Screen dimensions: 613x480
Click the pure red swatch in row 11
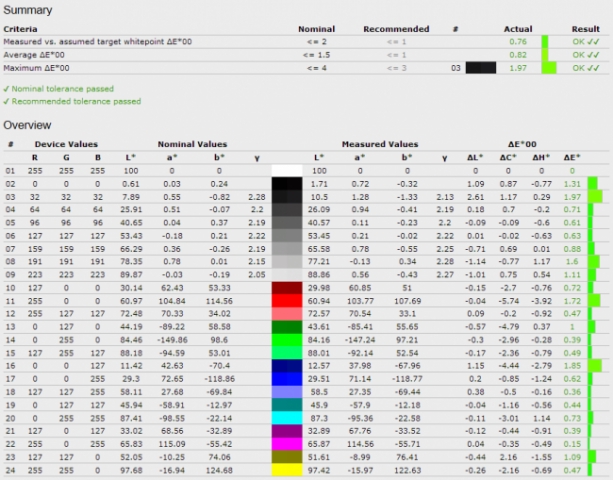click(289, 300)
